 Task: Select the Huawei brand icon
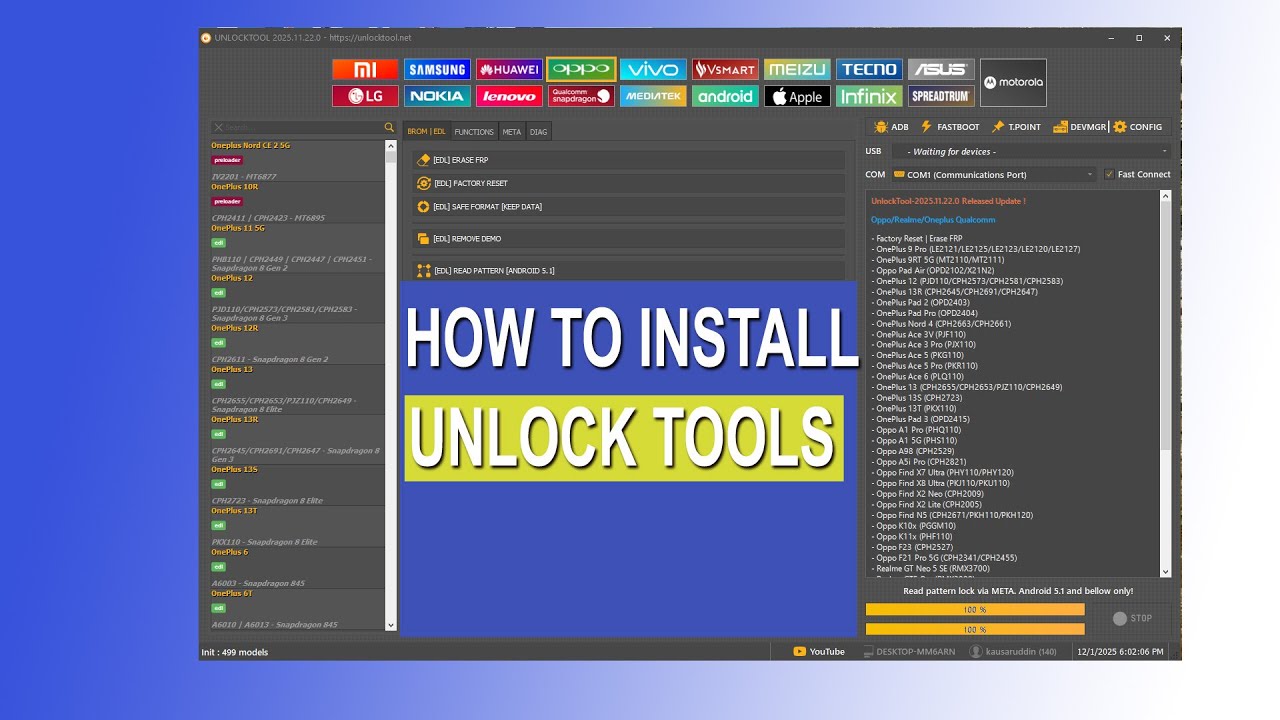[x=509, y=69]
